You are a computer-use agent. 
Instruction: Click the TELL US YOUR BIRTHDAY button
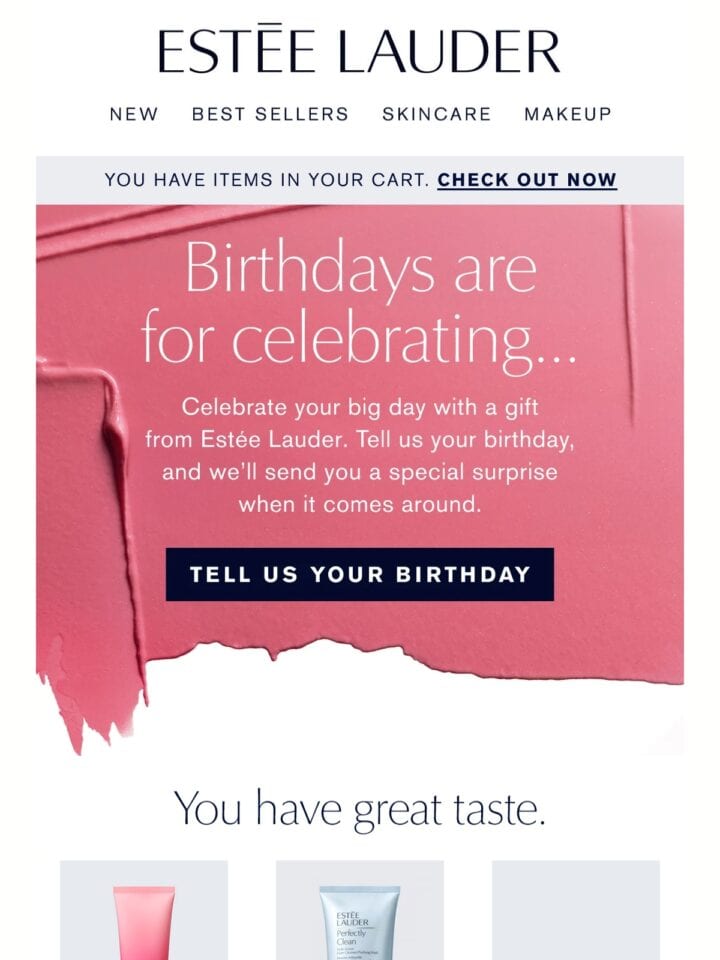click(x=359, y=574)
